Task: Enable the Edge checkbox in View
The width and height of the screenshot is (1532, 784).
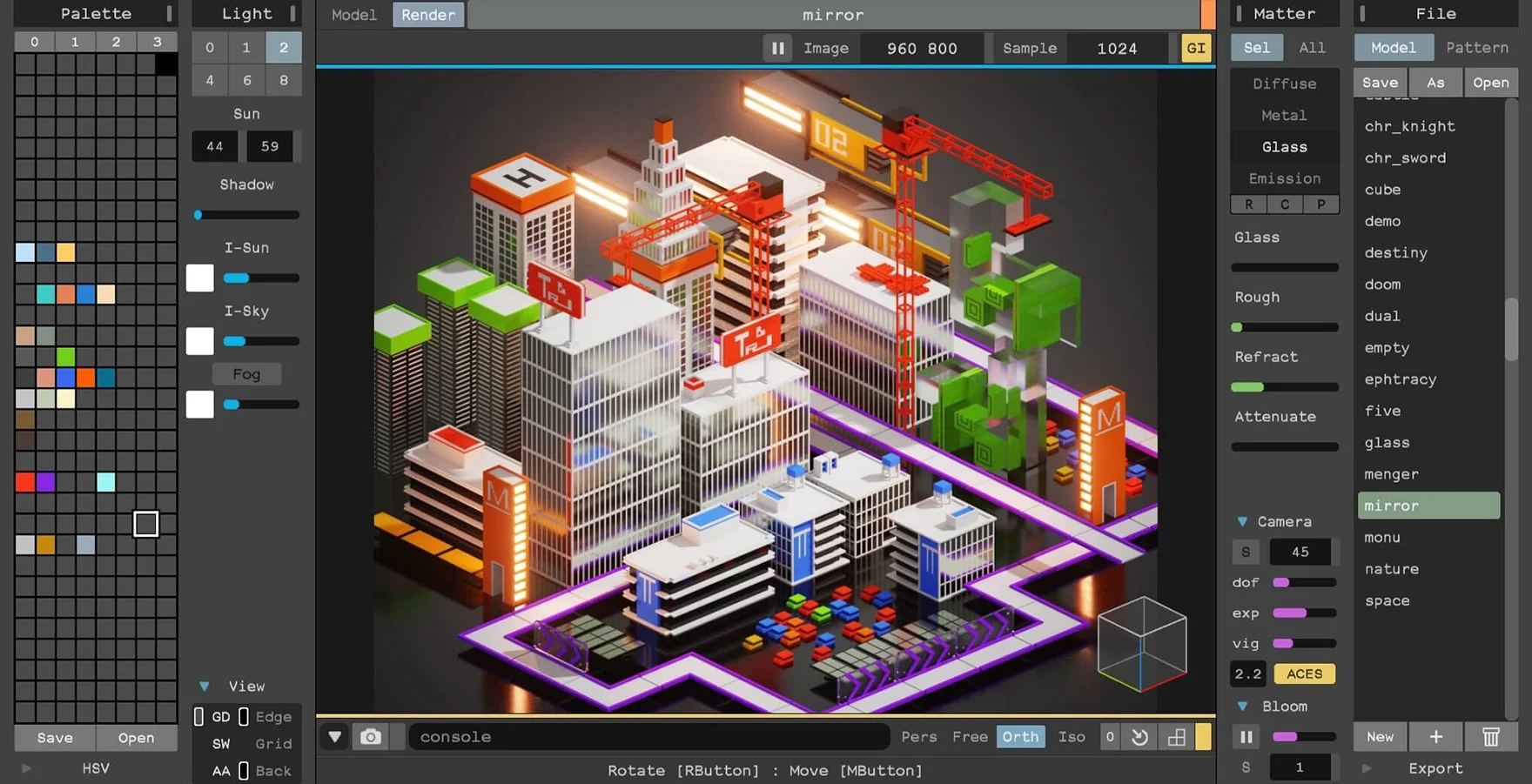Action: click(244, 716)
